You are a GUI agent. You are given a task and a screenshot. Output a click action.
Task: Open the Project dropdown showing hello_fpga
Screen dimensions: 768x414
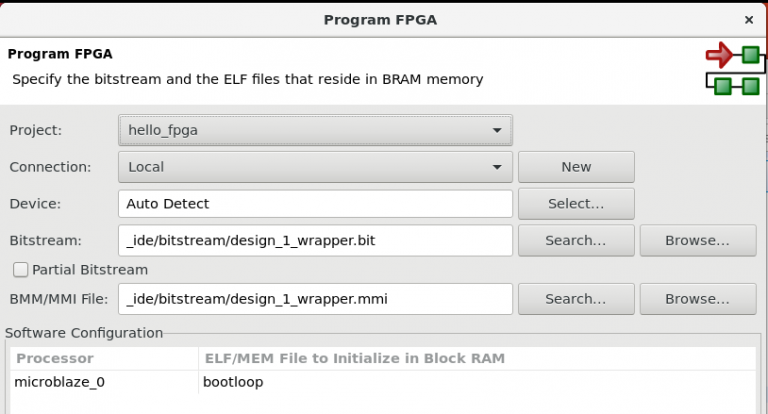(315, 130)
